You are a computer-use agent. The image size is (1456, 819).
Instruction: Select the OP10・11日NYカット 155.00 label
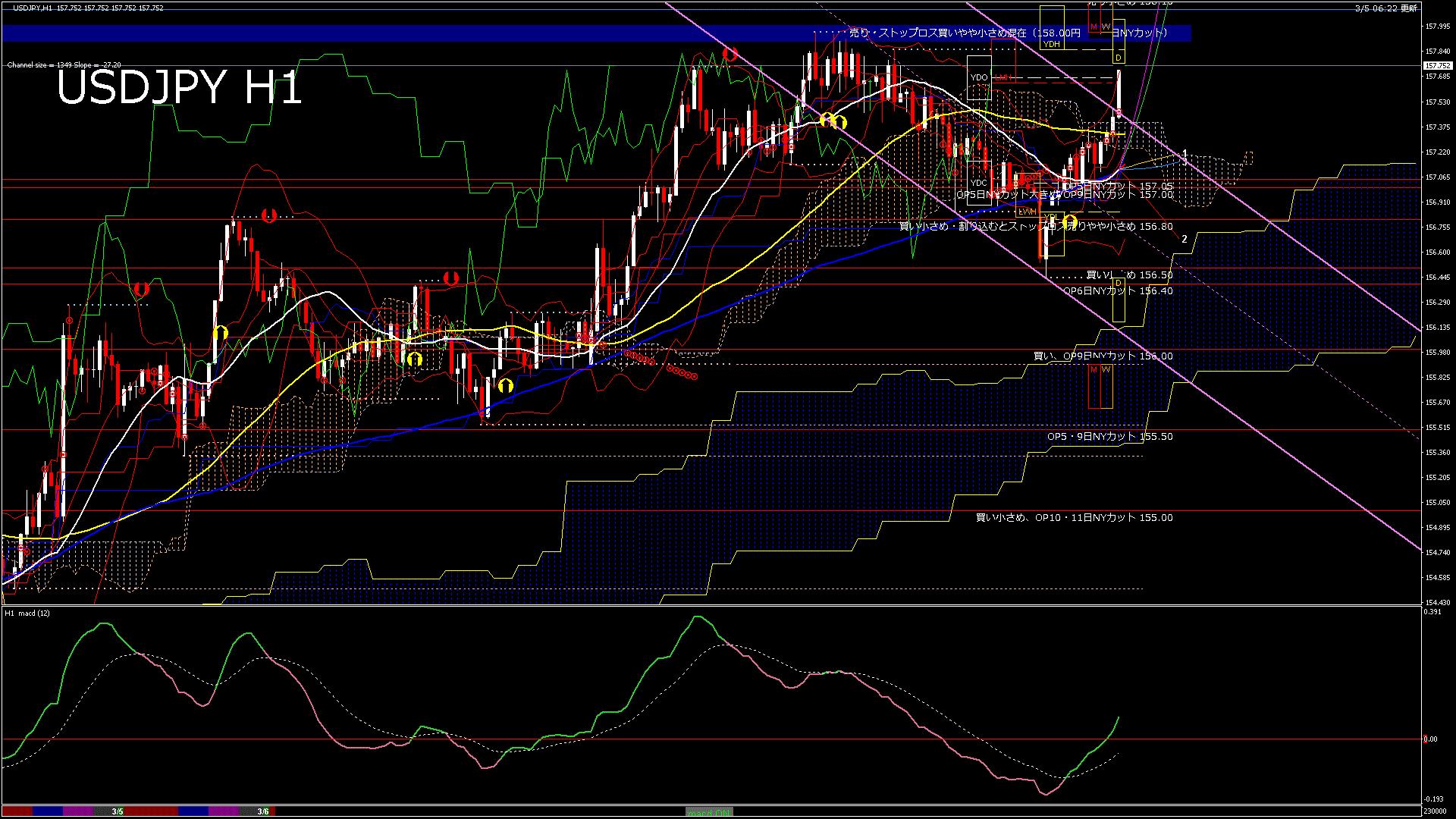pyautogui.click(x=1074, y=518)
